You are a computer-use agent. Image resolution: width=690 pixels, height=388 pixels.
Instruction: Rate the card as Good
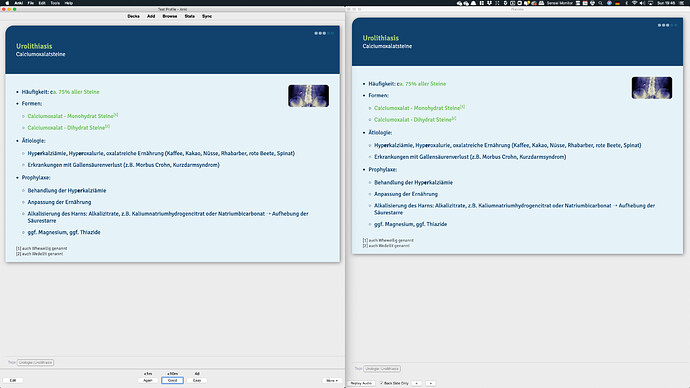(172, 381)
